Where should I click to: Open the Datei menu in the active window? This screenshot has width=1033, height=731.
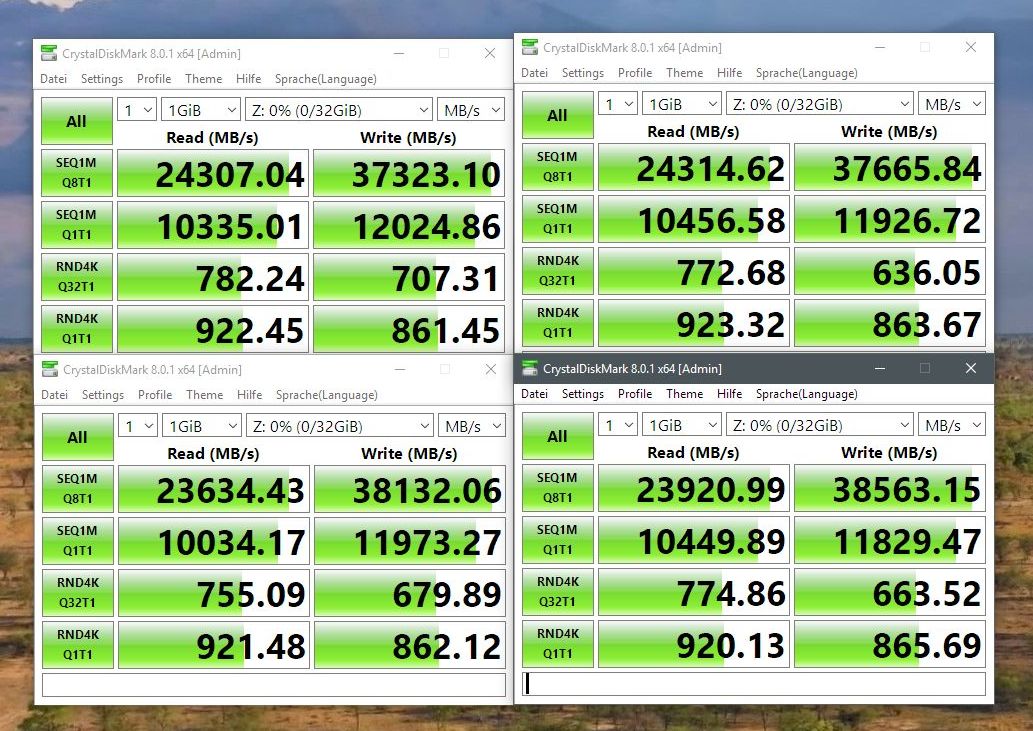point(534,394)
